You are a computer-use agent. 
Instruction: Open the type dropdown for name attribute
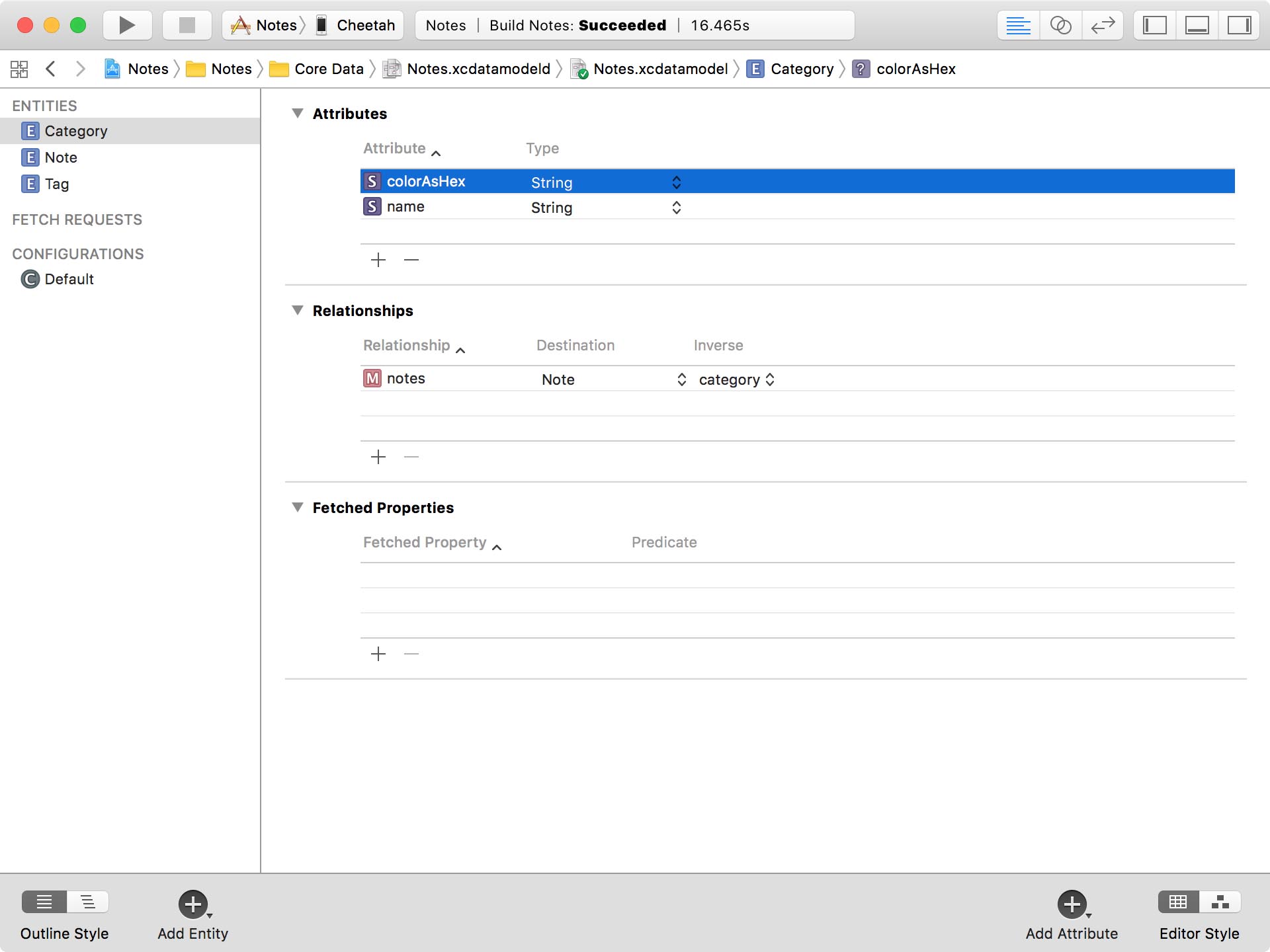coord(676,208)
